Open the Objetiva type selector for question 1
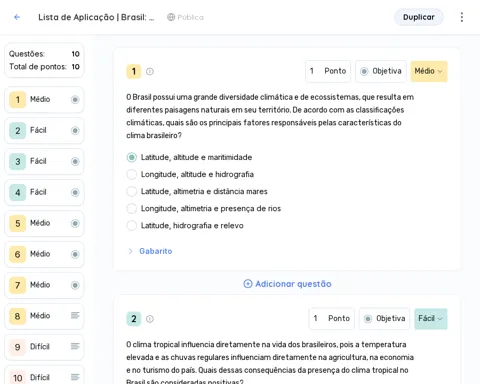 coord(381,71)
